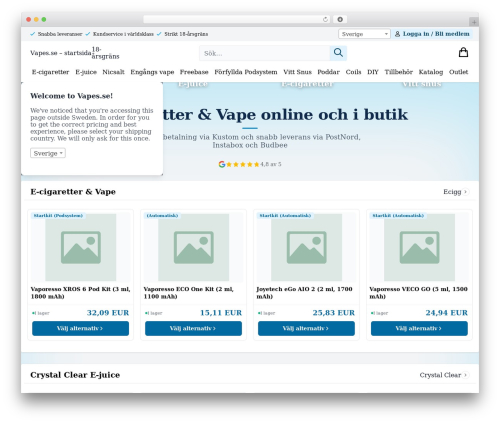
Task: Click the Sök search input field
Action: pyautogui.click(x=265, y=53)
